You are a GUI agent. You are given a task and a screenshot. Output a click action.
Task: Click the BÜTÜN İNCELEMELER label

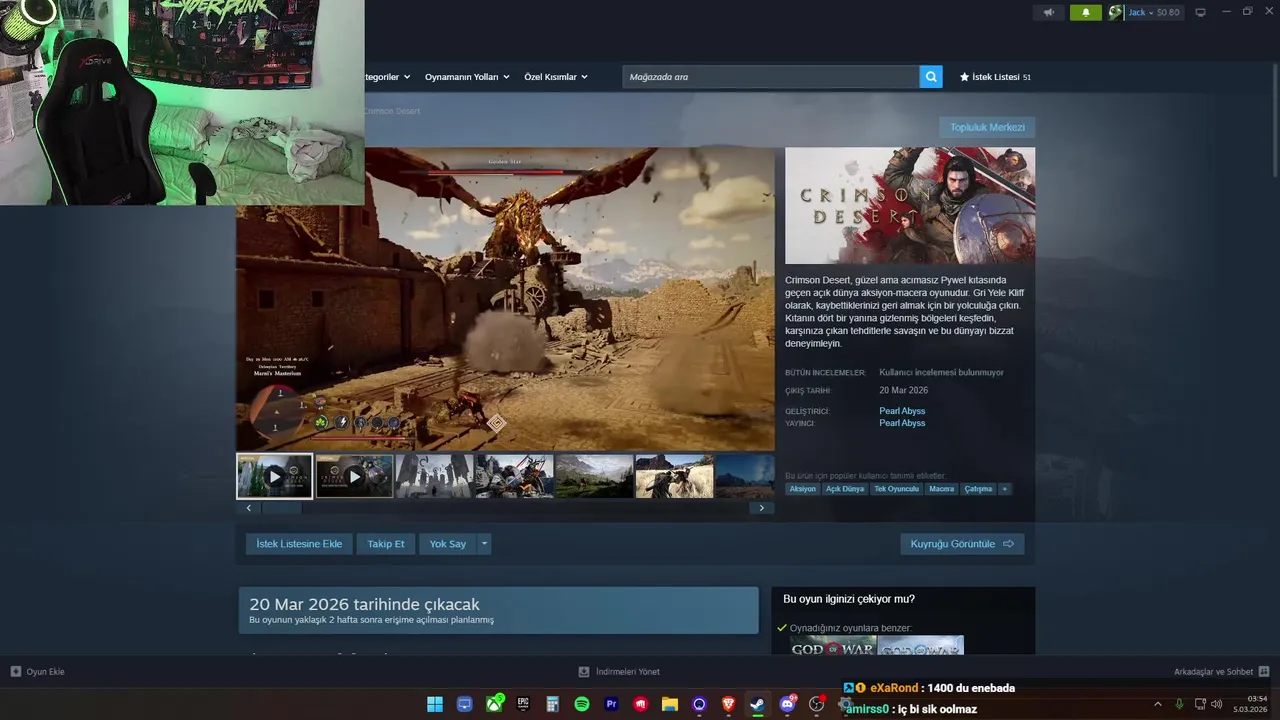click(825, 373)
